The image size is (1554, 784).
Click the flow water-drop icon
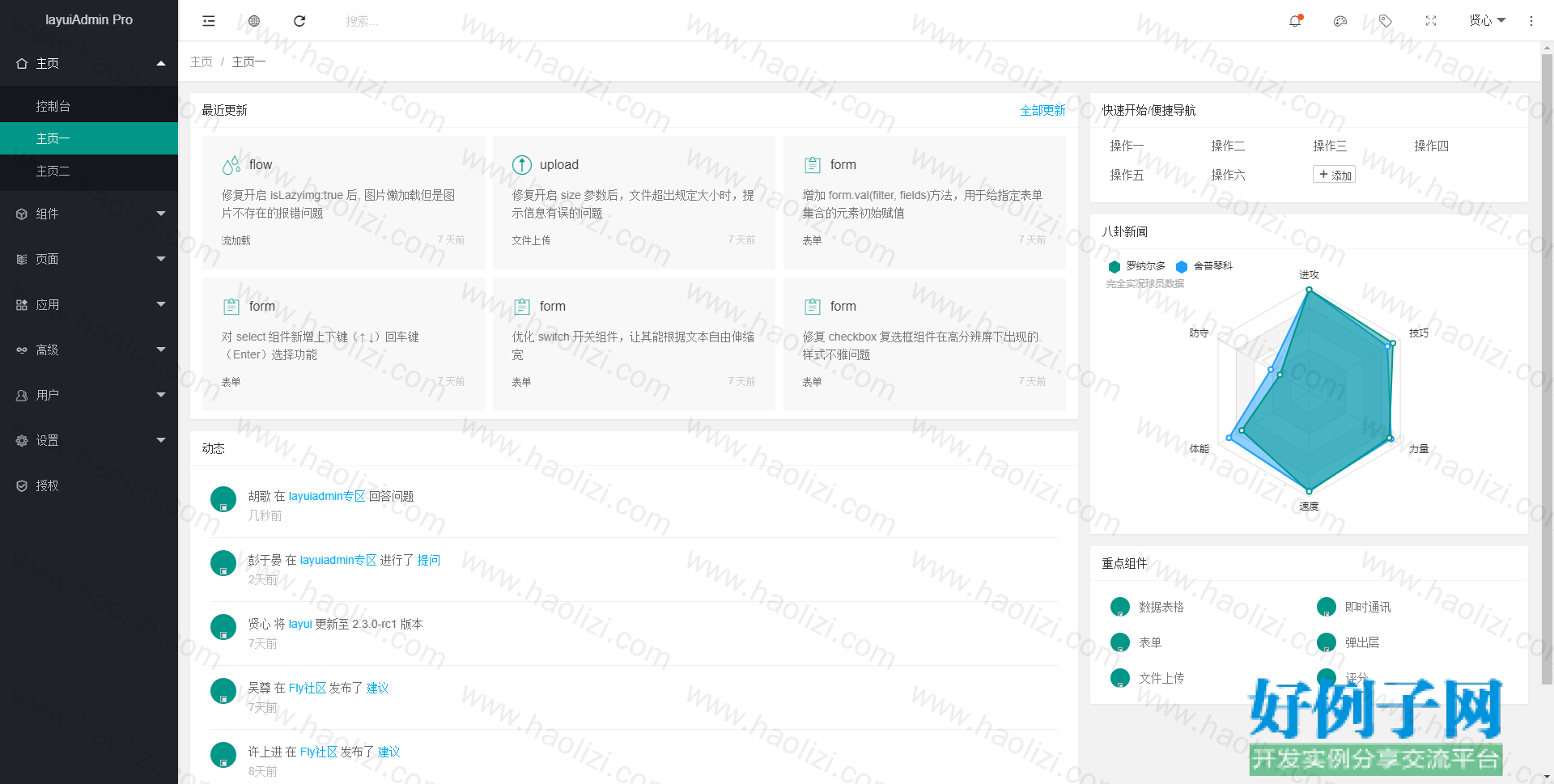click(231, 165)
